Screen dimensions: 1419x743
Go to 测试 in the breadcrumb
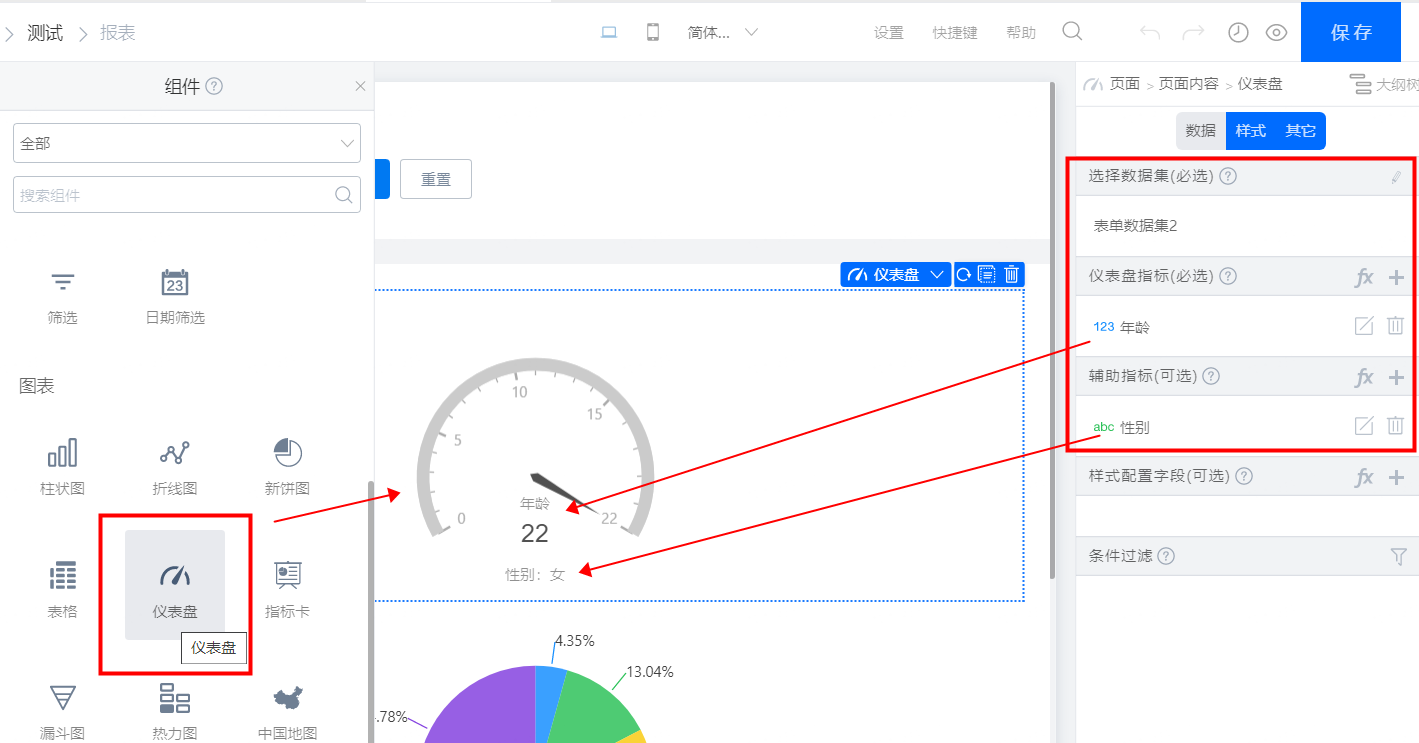pos(45,33)
